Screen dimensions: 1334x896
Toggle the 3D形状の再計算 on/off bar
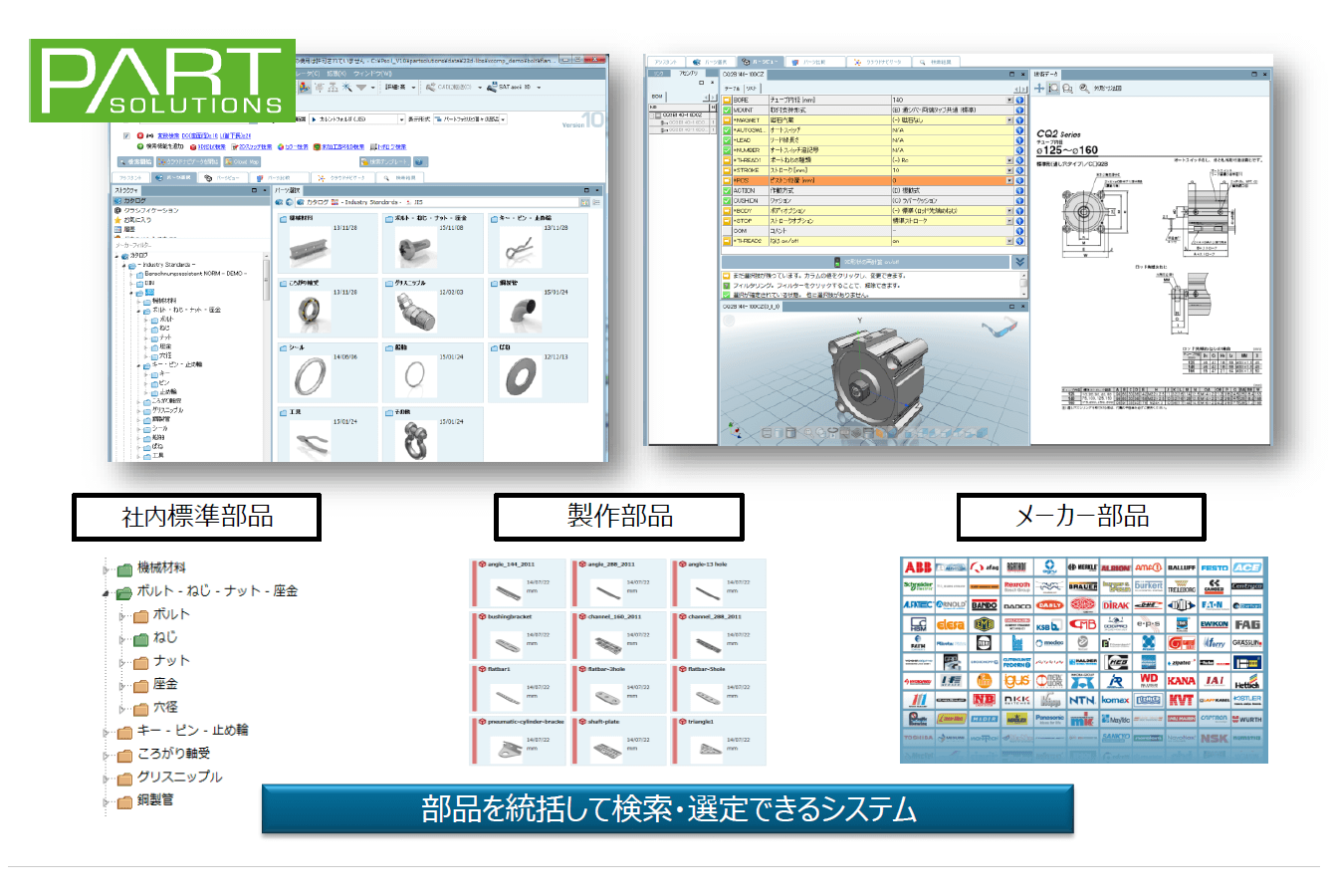865,262
